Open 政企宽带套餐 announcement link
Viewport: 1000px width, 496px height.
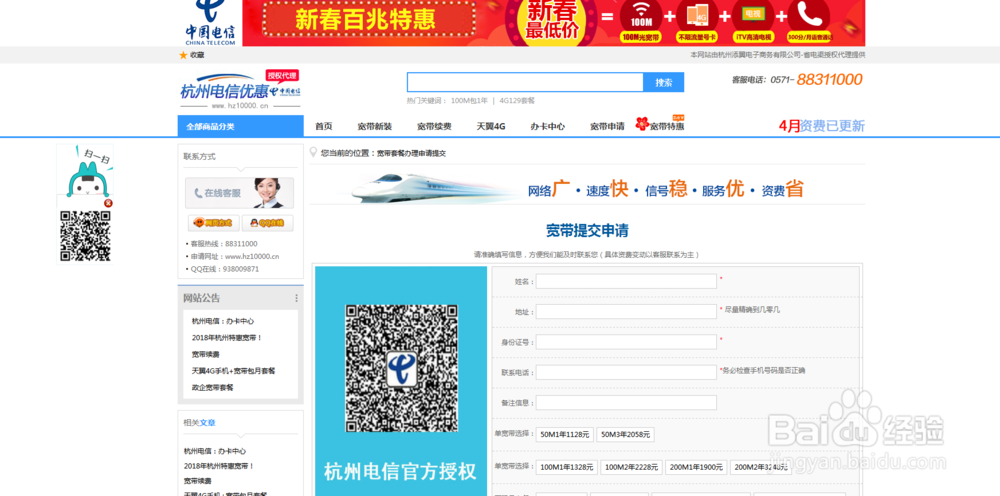tap(212, 388)
